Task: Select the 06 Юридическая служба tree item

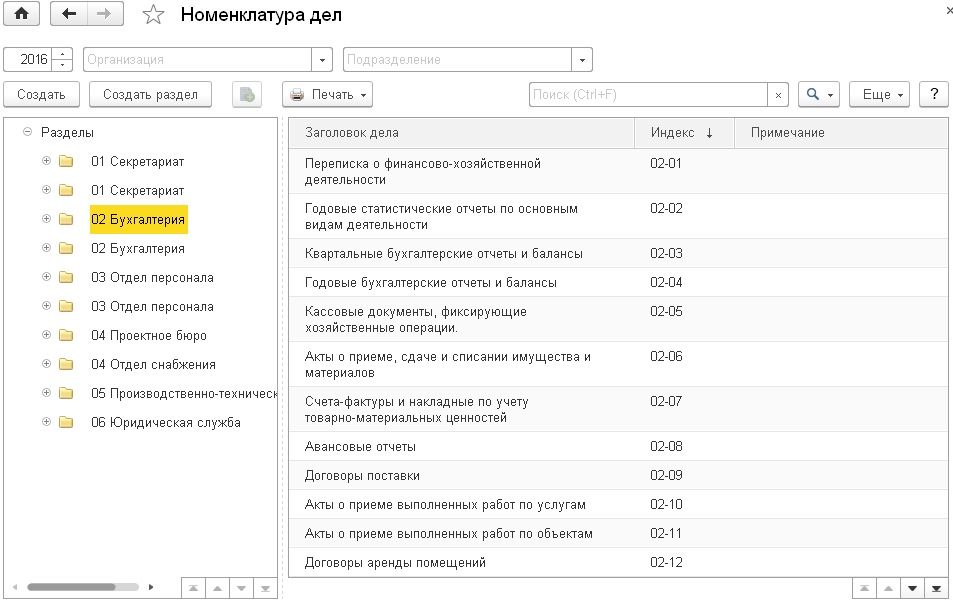Action: (165, 422)
